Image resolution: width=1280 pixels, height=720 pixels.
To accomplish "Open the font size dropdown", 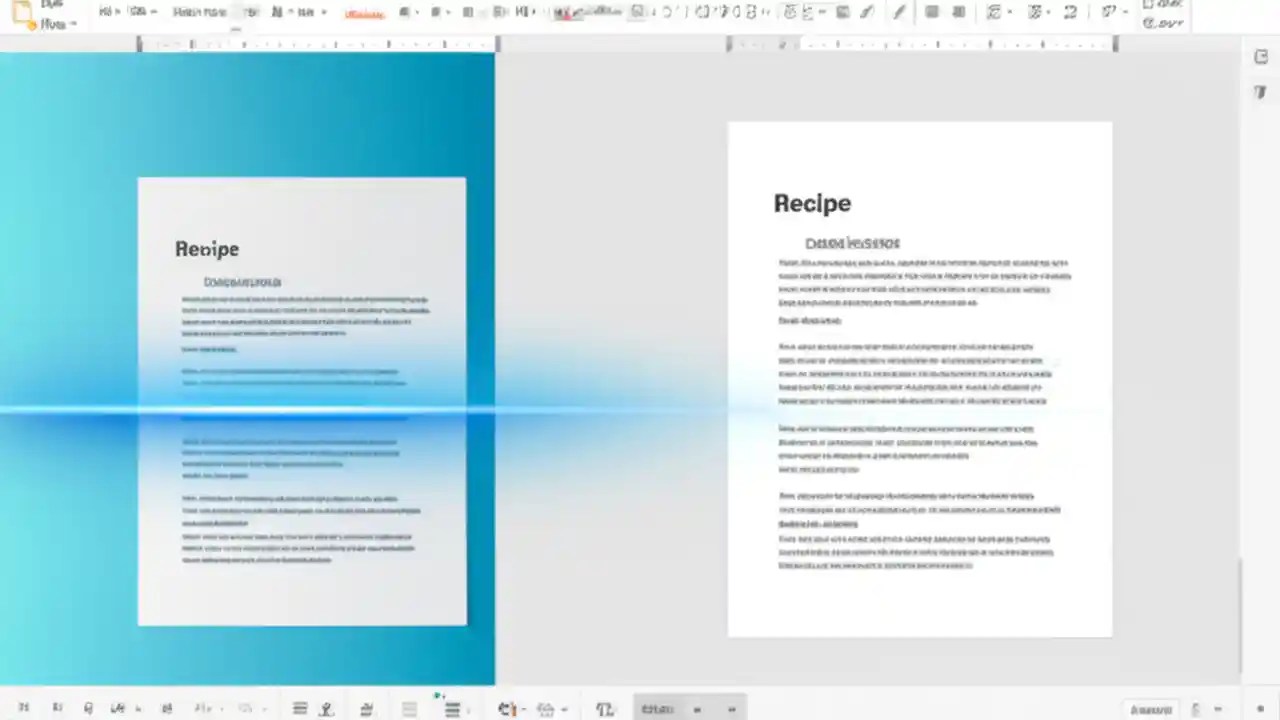I will [x=250, y=11].
